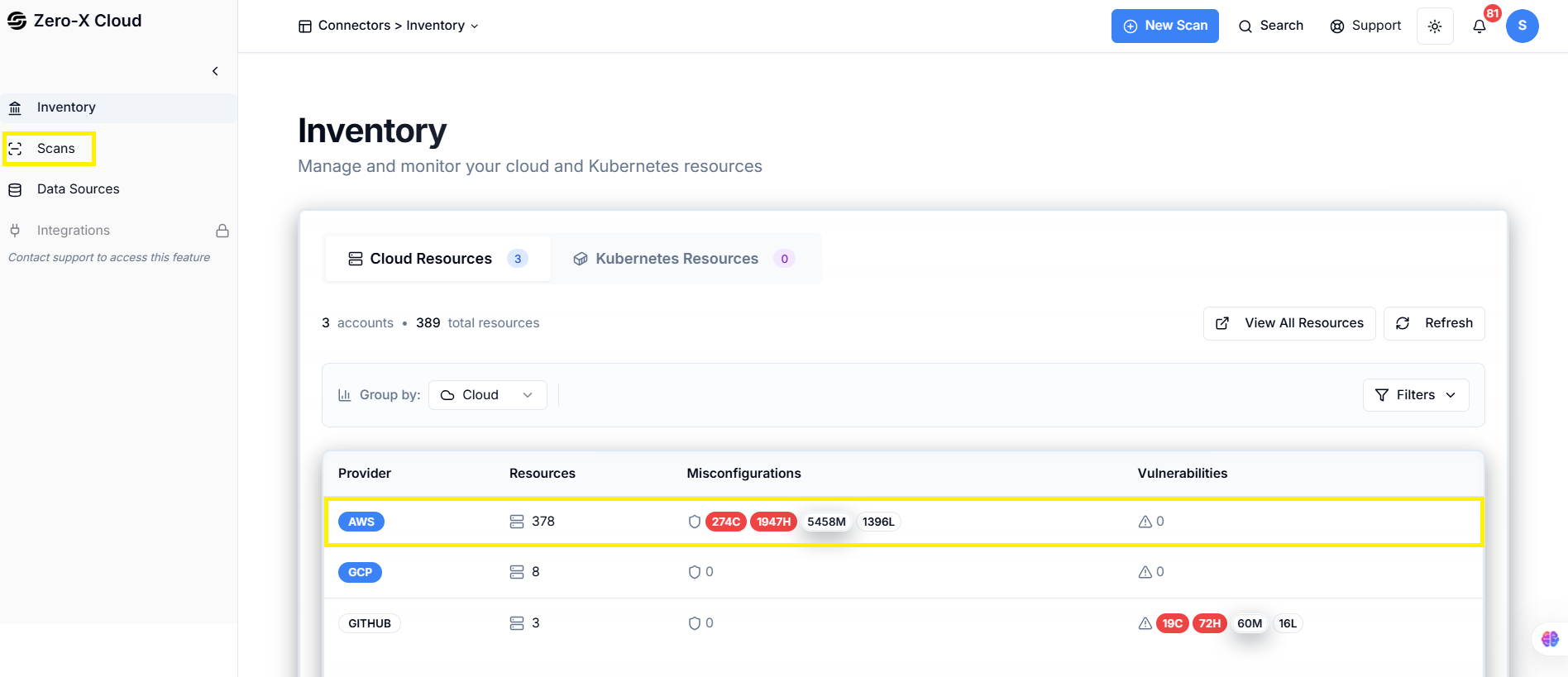Click the shield icon in AWS row
This screenshot has height=677, width=1568.
point(695,522)
